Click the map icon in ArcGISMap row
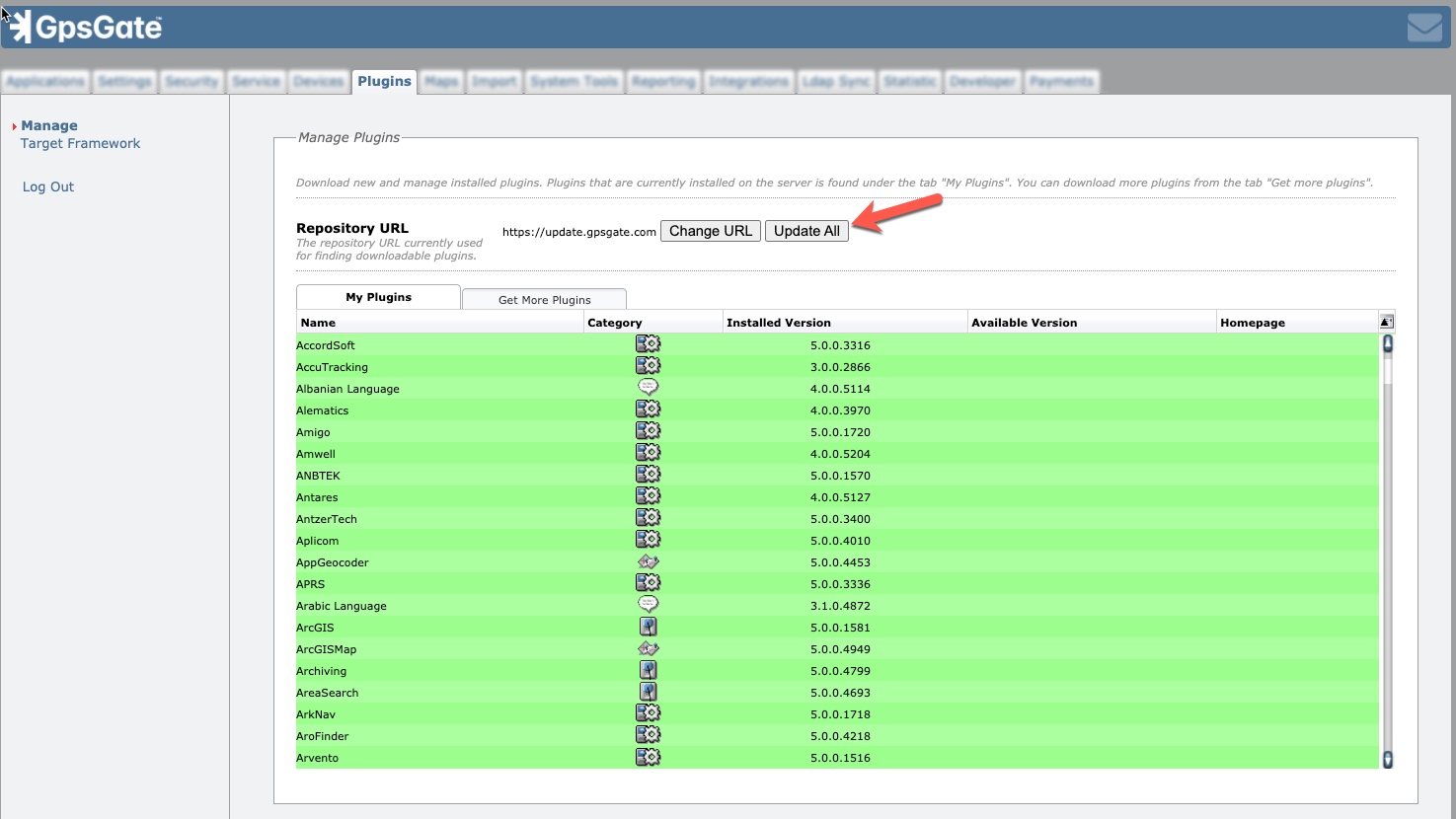The width and height of the screenshot is (1456, 819). (x=648, y=648)
